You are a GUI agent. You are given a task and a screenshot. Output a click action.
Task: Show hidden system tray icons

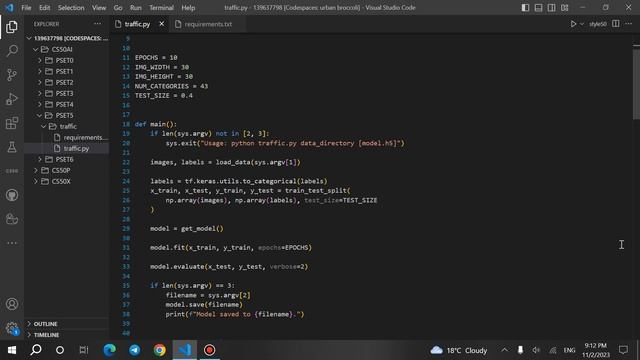505,350
